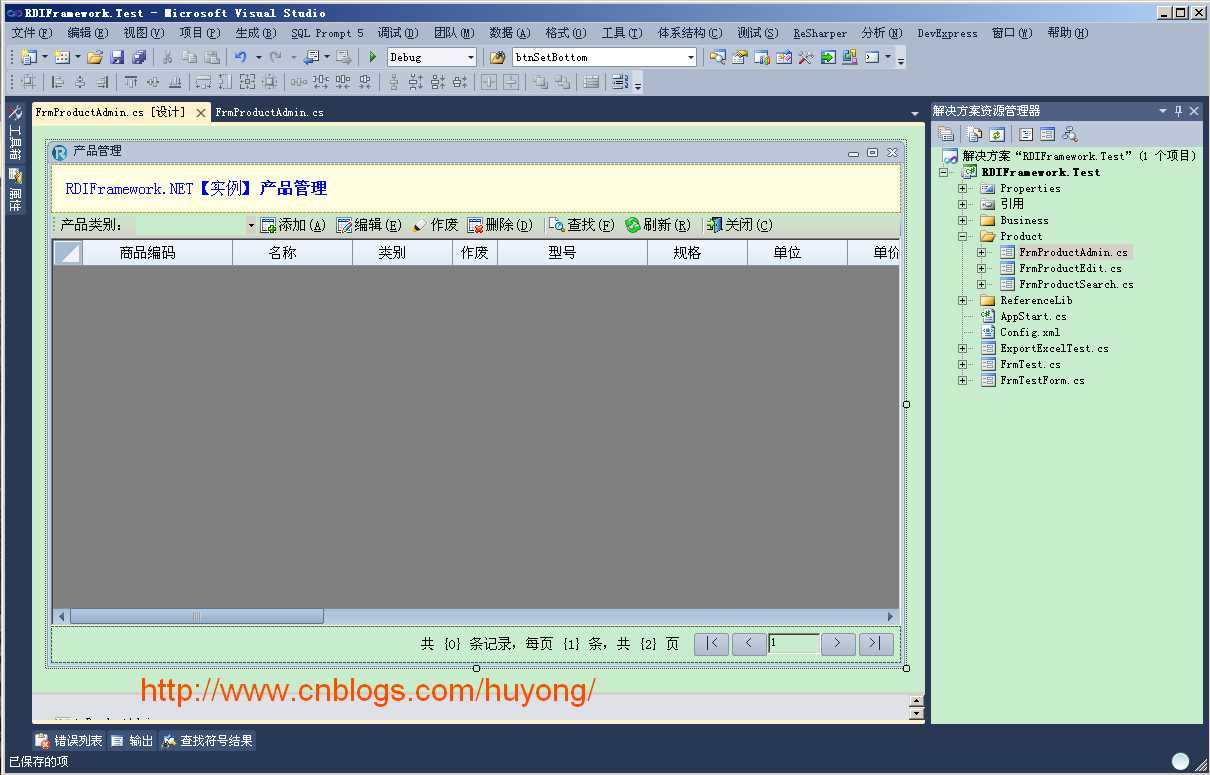This screenshot has width=1210, height=775.
Task: Click the 关闭(C) close button in form toolbar
Action: tap(739, 225)
